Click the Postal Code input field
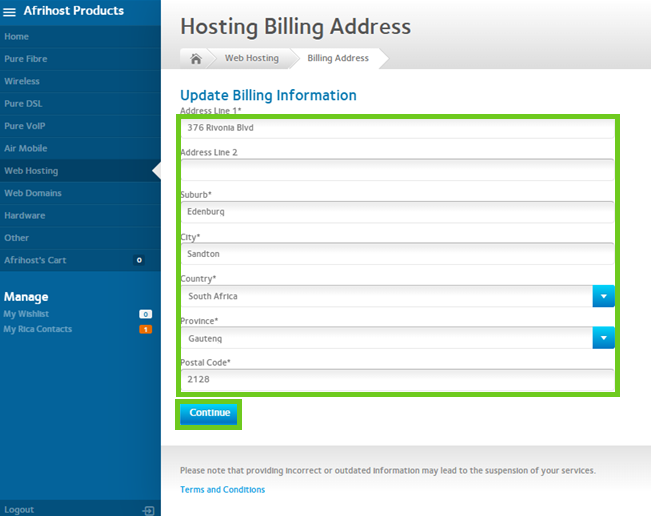The image size is (653, 516). point(398,380)
